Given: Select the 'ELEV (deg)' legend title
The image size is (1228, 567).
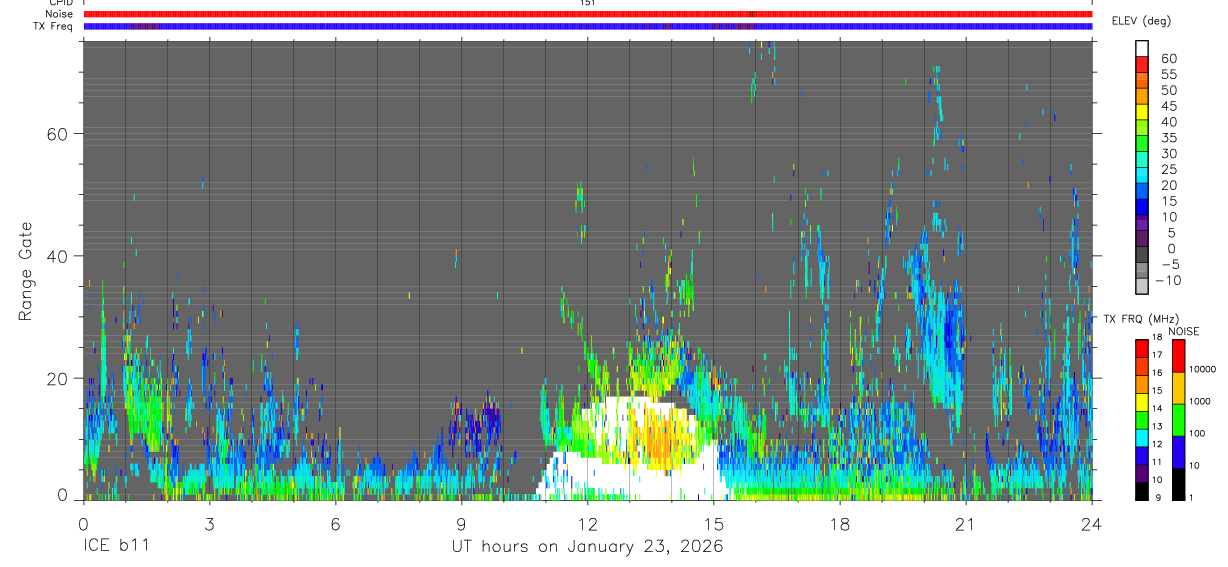Looking at the screenshot, I should [x=1141, y=21].
